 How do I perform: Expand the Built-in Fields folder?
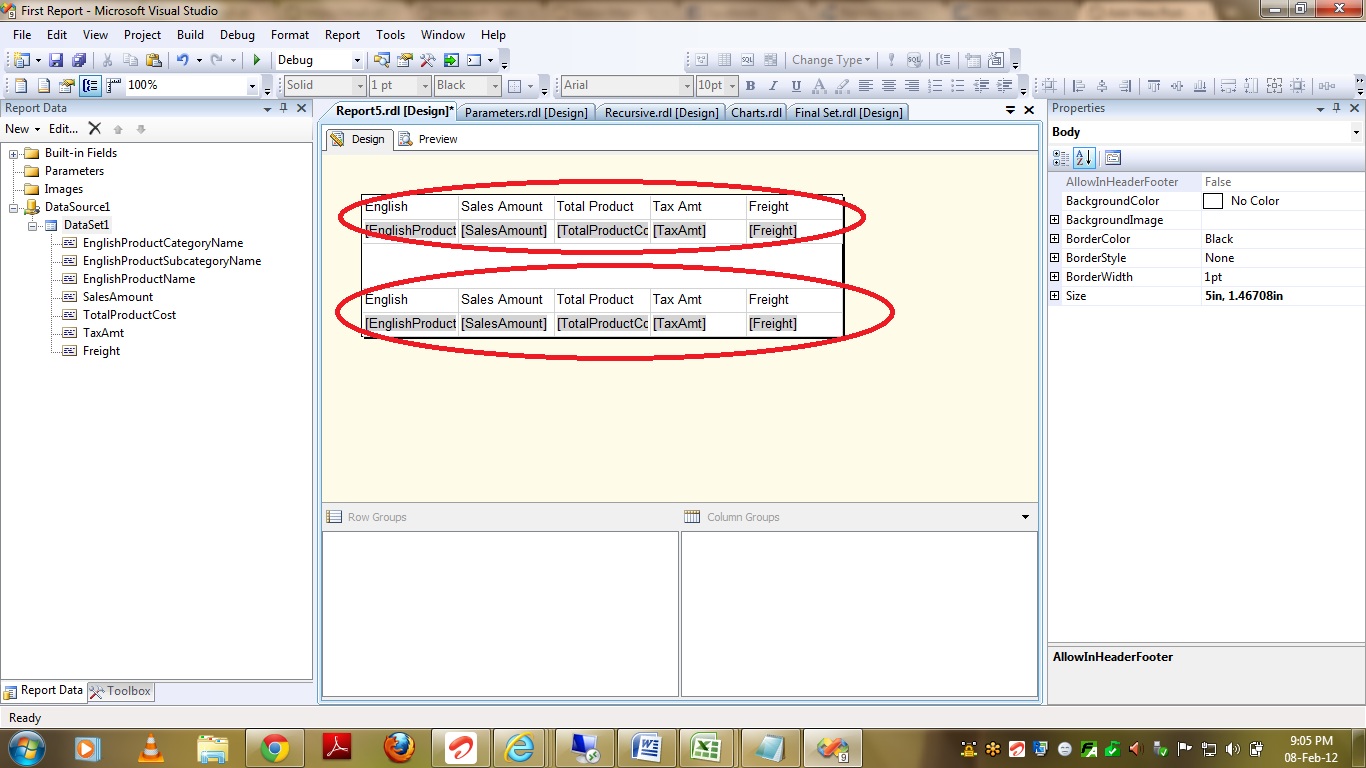pyautogui.click(x=14, y=153)
